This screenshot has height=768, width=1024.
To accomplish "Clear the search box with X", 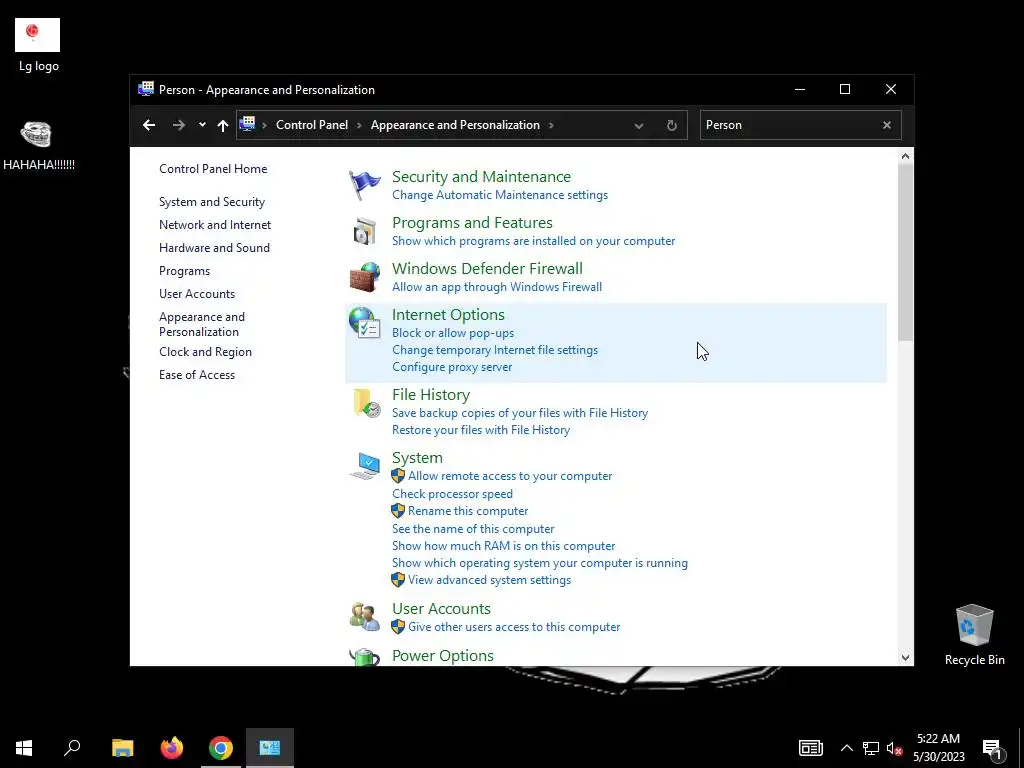I will (886, 125).
